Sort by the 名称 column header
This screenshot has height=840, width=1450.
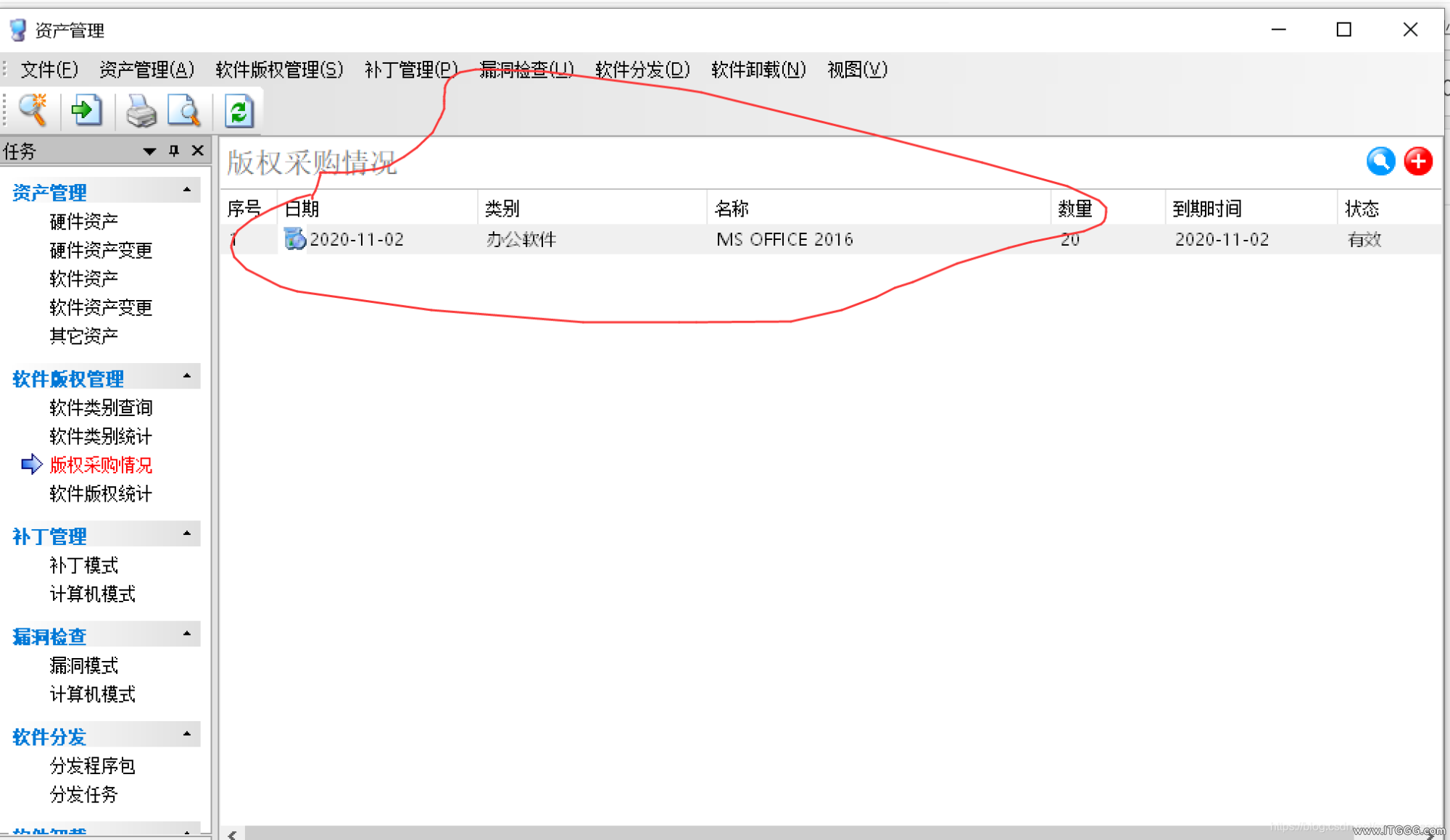(x=879, y=208)
